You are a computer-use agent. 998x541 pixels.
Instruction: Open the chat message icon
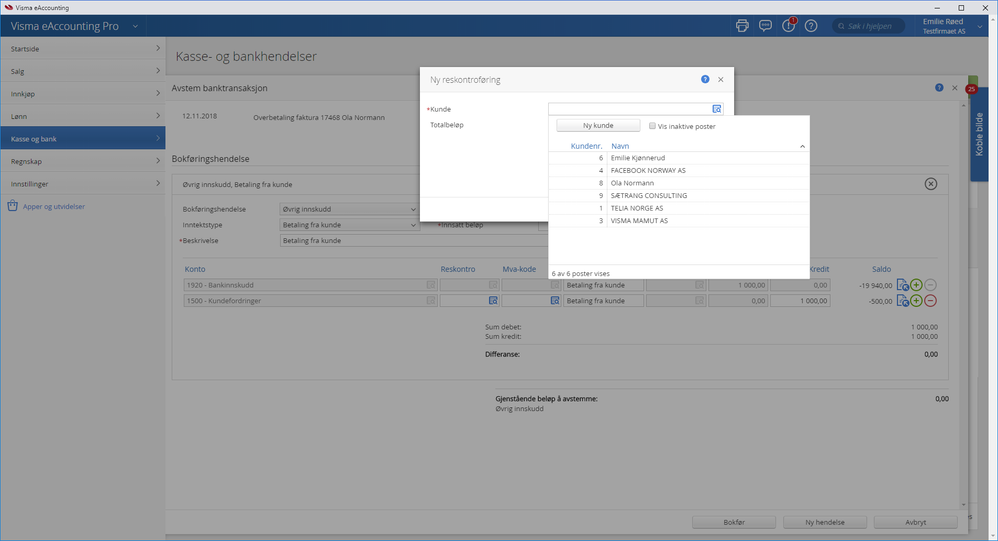point(765,26)
